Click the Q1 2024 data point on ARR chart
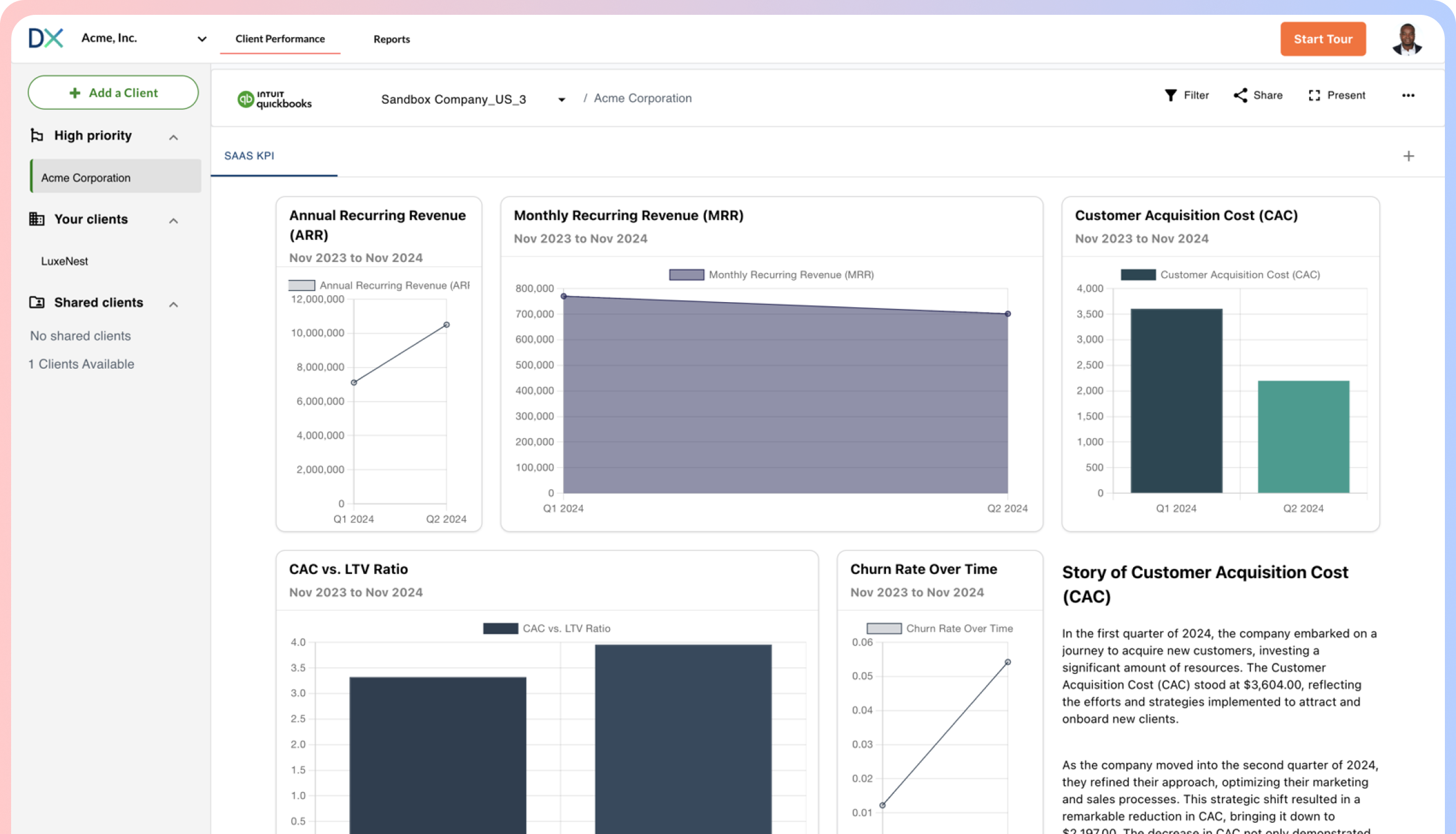This screenshot has width=1456, height=834. click(x=354, y=382)
